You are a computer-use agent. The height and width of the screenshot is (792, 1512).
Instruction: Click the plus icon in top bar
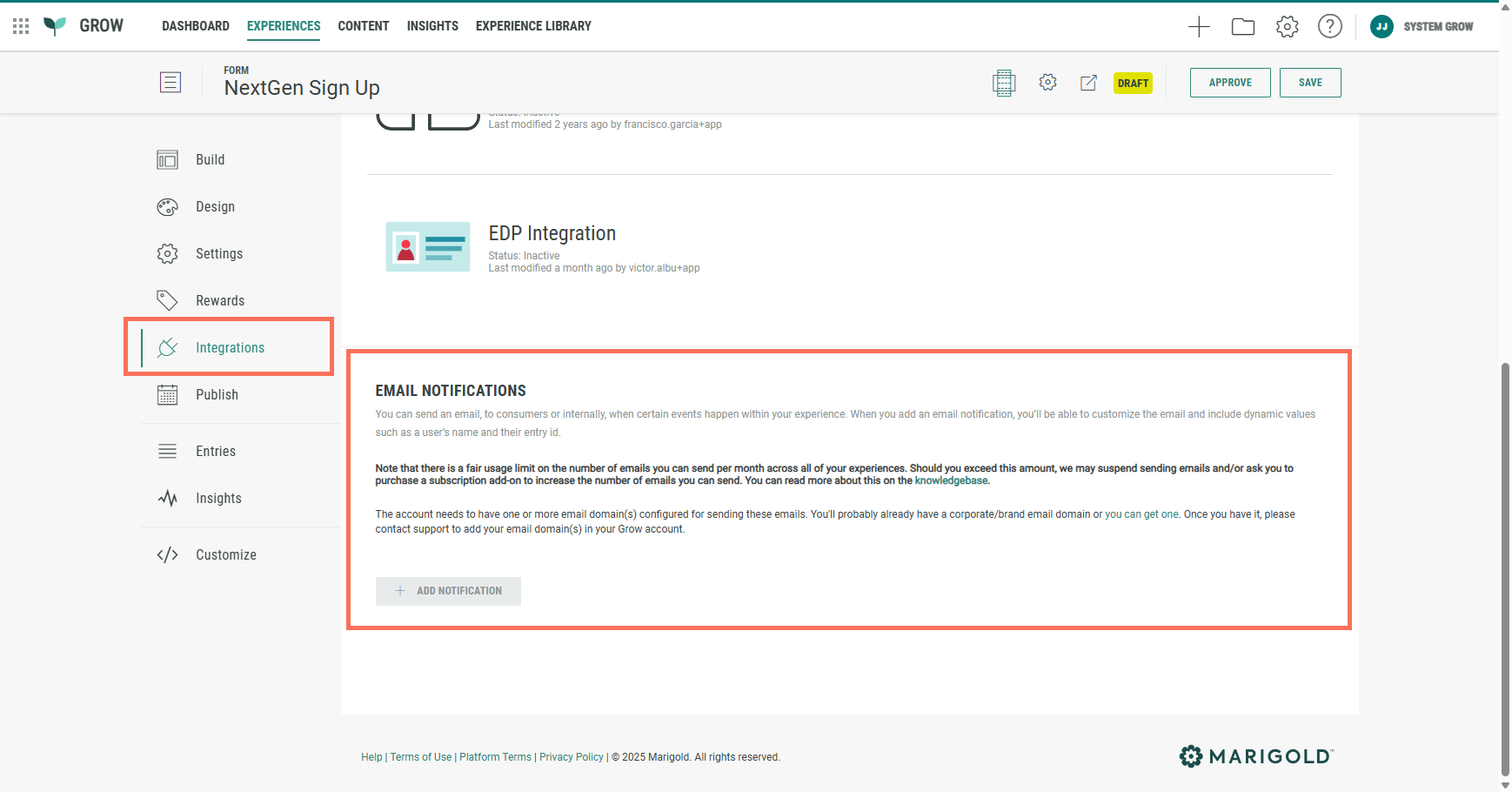click(x=1199, y=27)
